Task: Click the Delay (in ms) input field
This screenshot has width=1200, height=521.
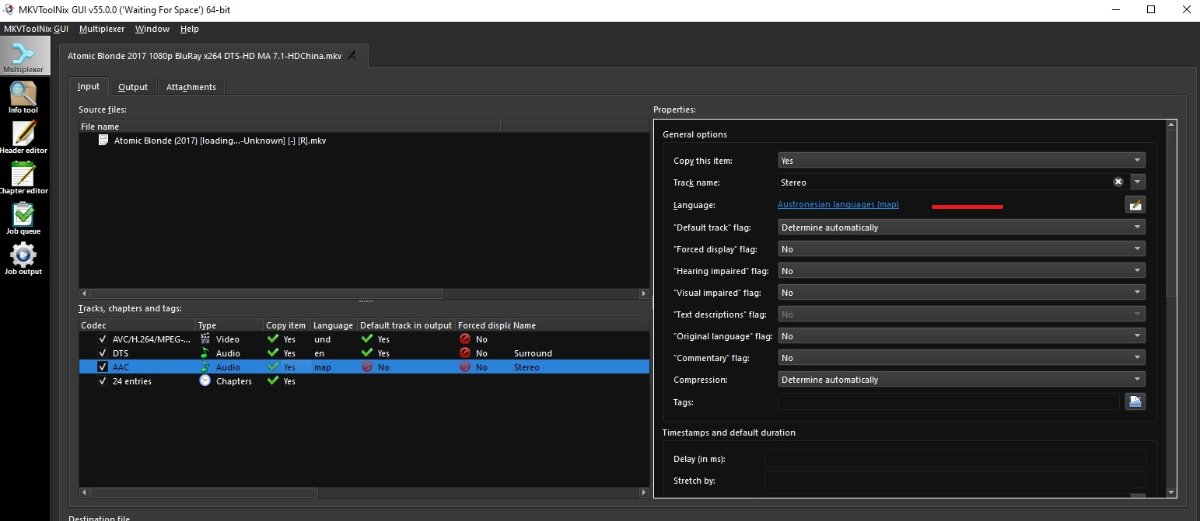Action: 954,459
